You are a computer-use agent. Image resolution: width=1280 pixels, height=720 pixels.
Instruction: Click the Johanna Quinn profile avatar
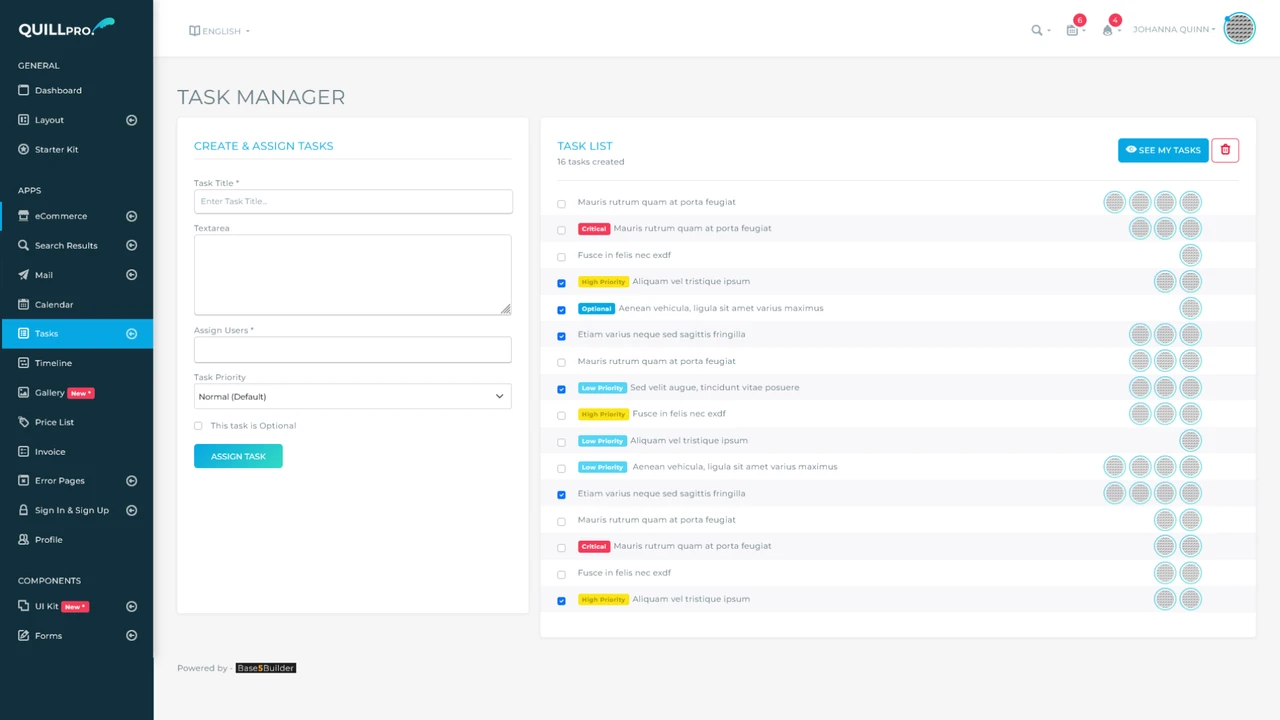tap(1239, 29)
